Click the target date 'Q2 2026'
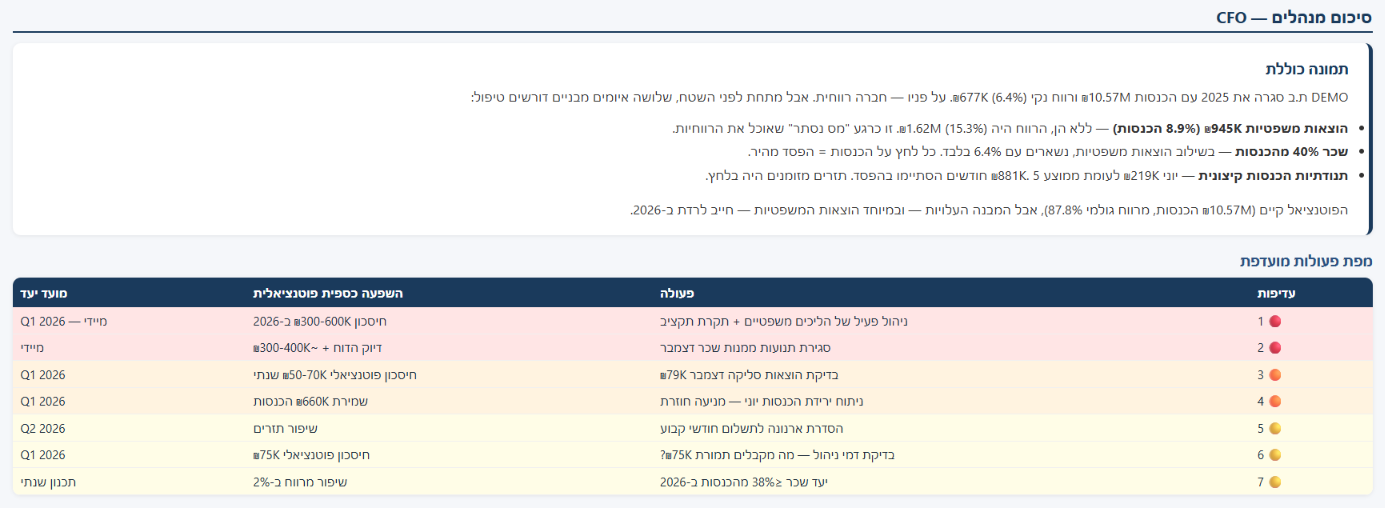 [x=42, y=428]
